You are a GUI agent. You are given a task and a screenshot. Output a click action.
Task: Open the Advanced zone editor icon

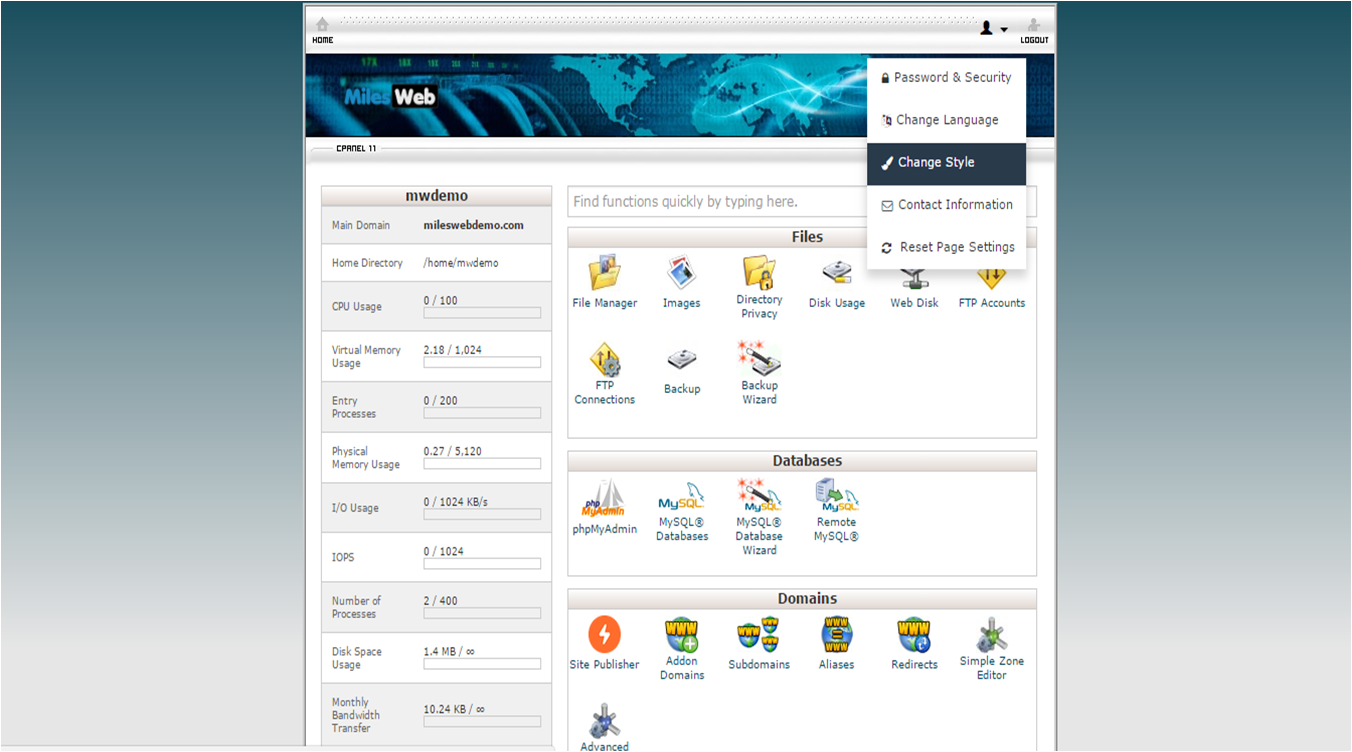[604, 720]
